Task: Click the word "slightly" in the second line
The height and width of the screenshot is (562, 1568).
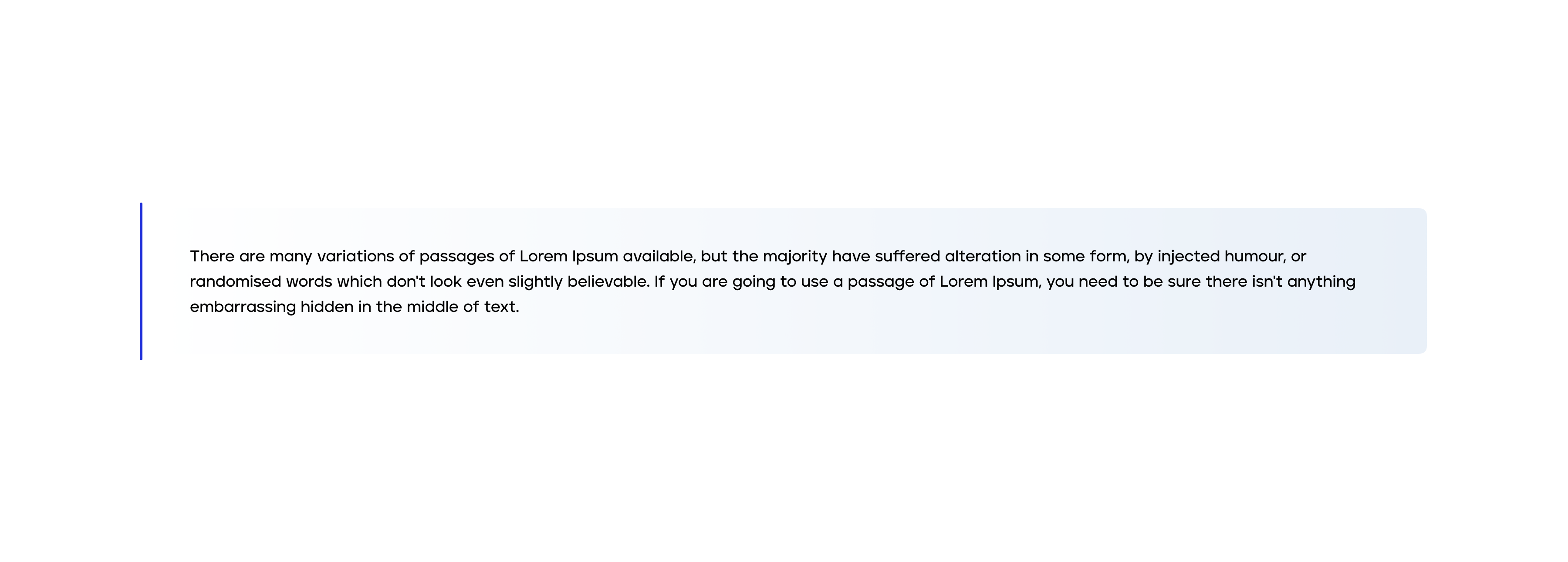Action: [535, 282]
